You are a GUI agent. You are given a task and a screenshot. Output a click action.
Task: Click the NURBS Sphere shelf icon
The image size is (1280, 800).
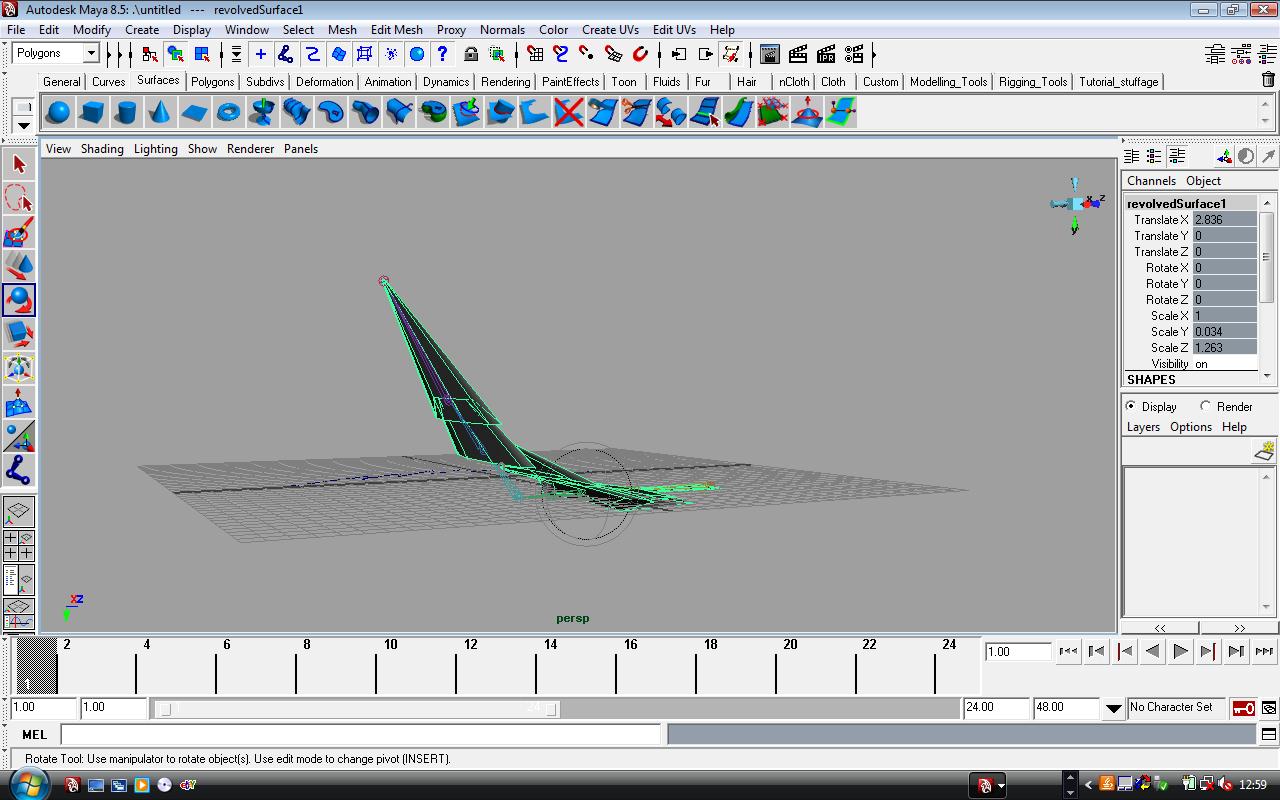pos(58,112)
